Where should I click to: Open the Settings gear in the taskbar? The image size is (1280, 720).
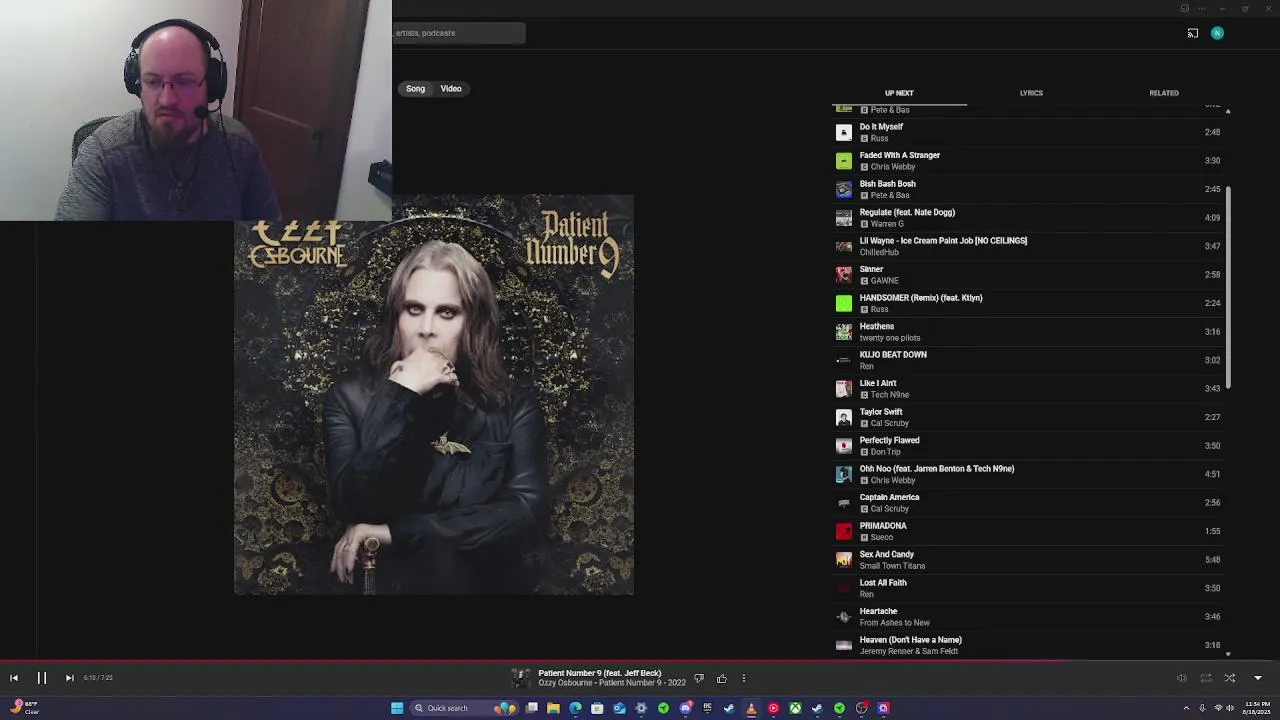coord(641,708)
